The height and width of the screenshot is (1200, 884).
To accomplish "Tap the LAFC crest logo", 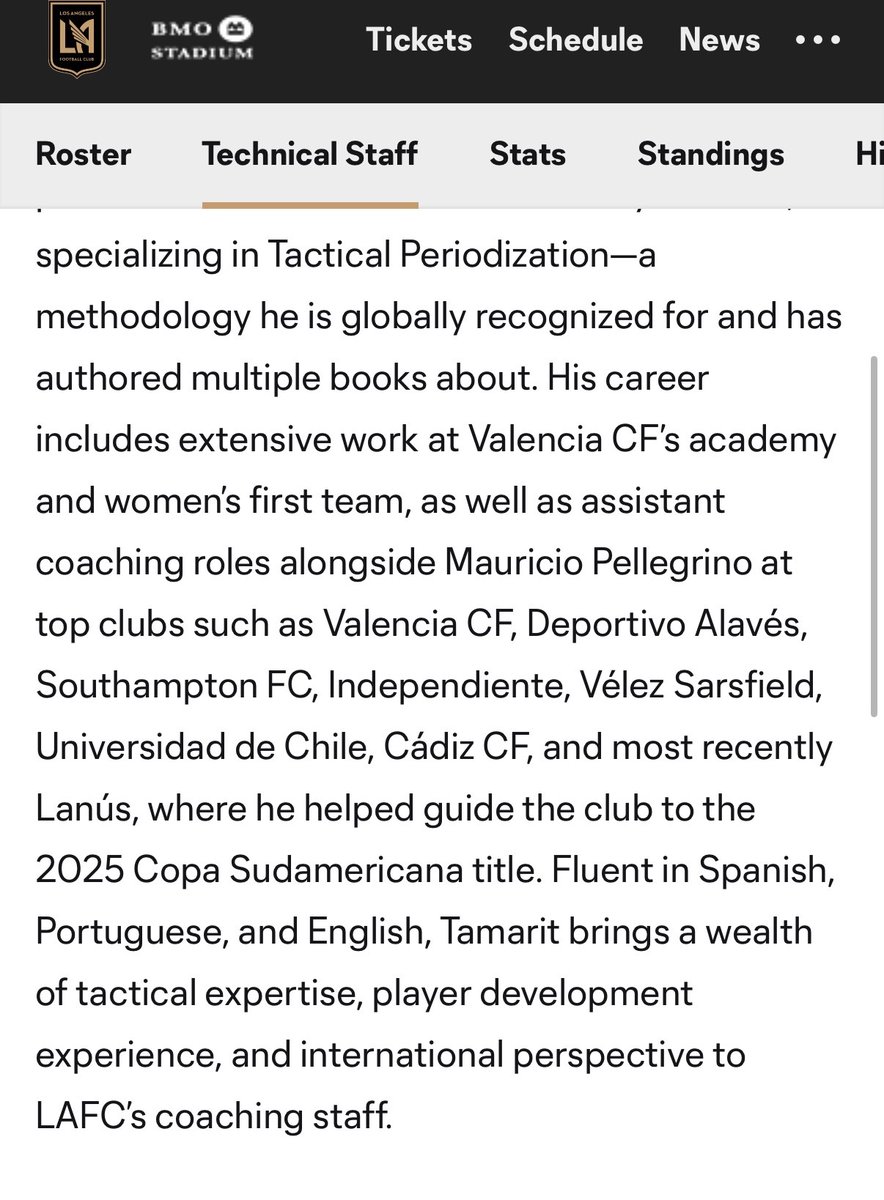I will (76, 40).
